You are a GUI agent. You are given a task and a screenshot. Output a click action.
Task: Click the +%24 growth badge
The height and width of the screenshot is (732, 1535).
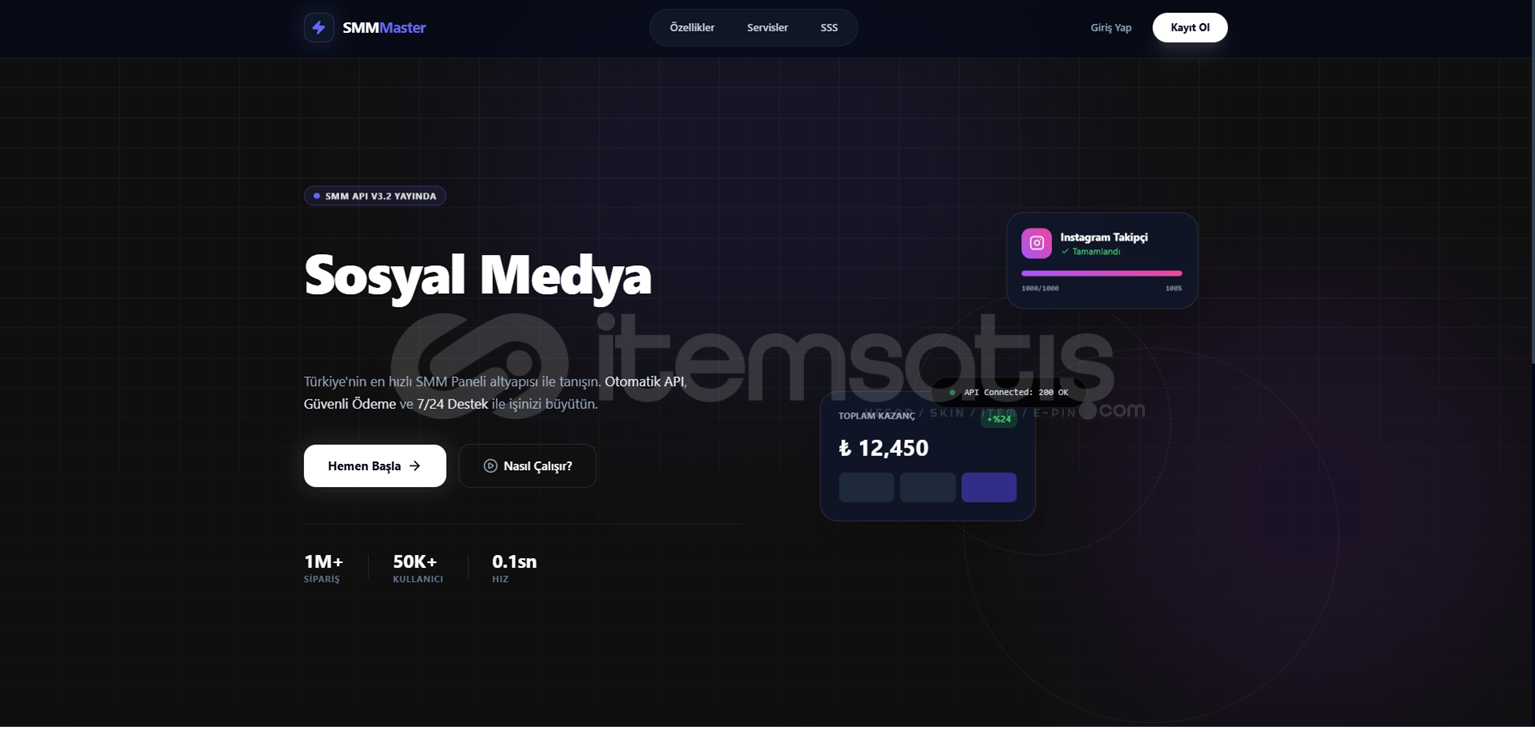coord(999,419)
